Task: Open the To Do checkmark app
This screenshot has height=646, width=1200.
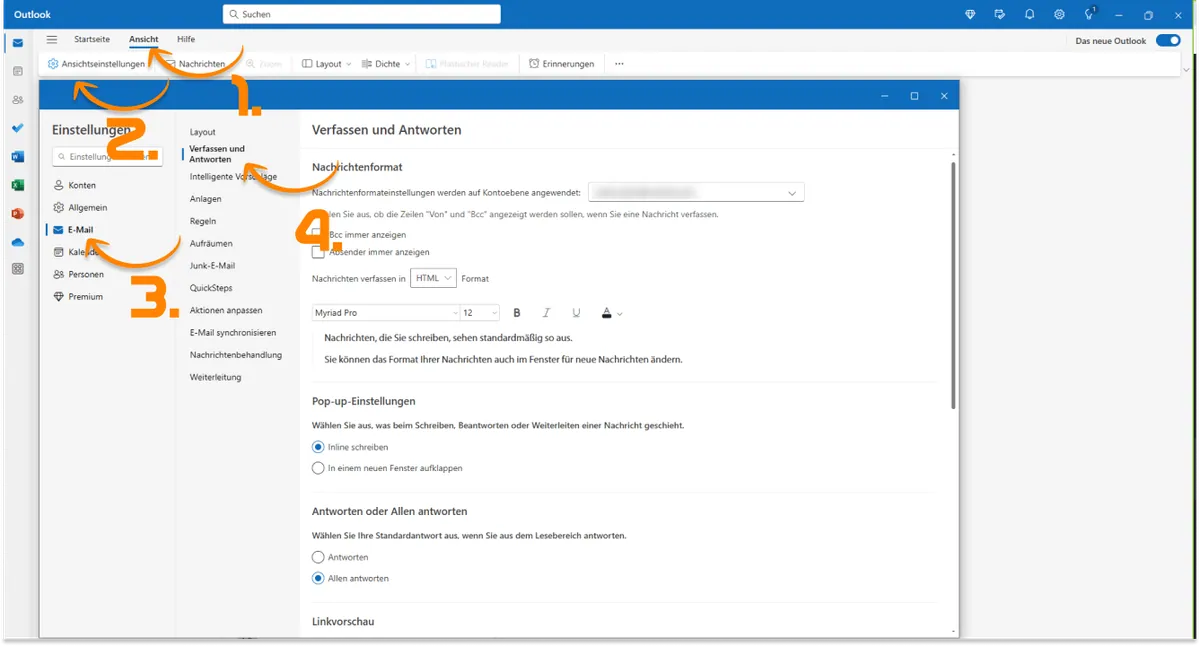Action: tap(18, 128)
